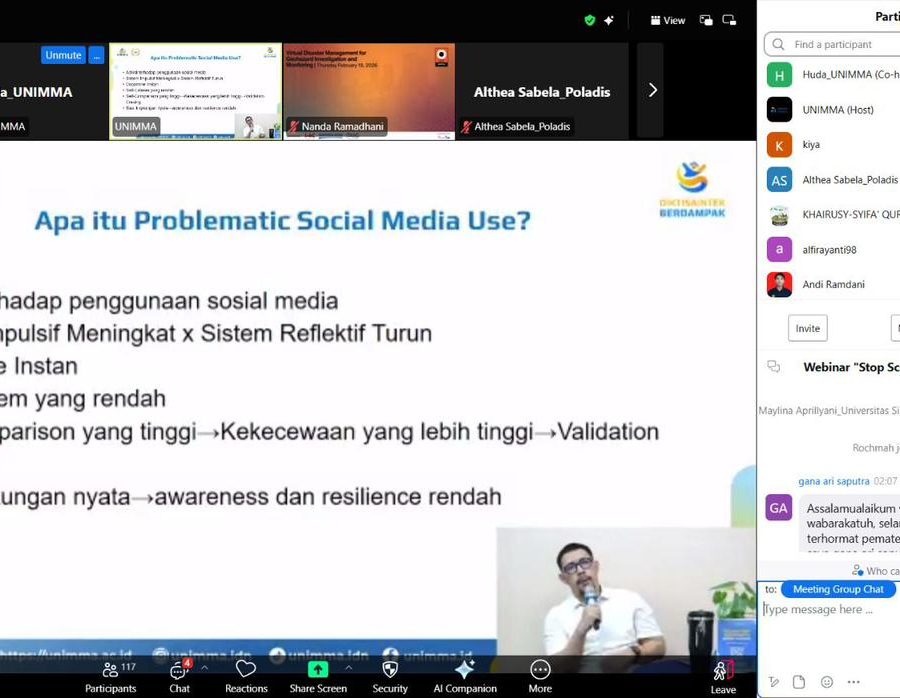The width and height of the screenshot is (900, 698).
Task: Click the Invite button
Action: [807, 328]
